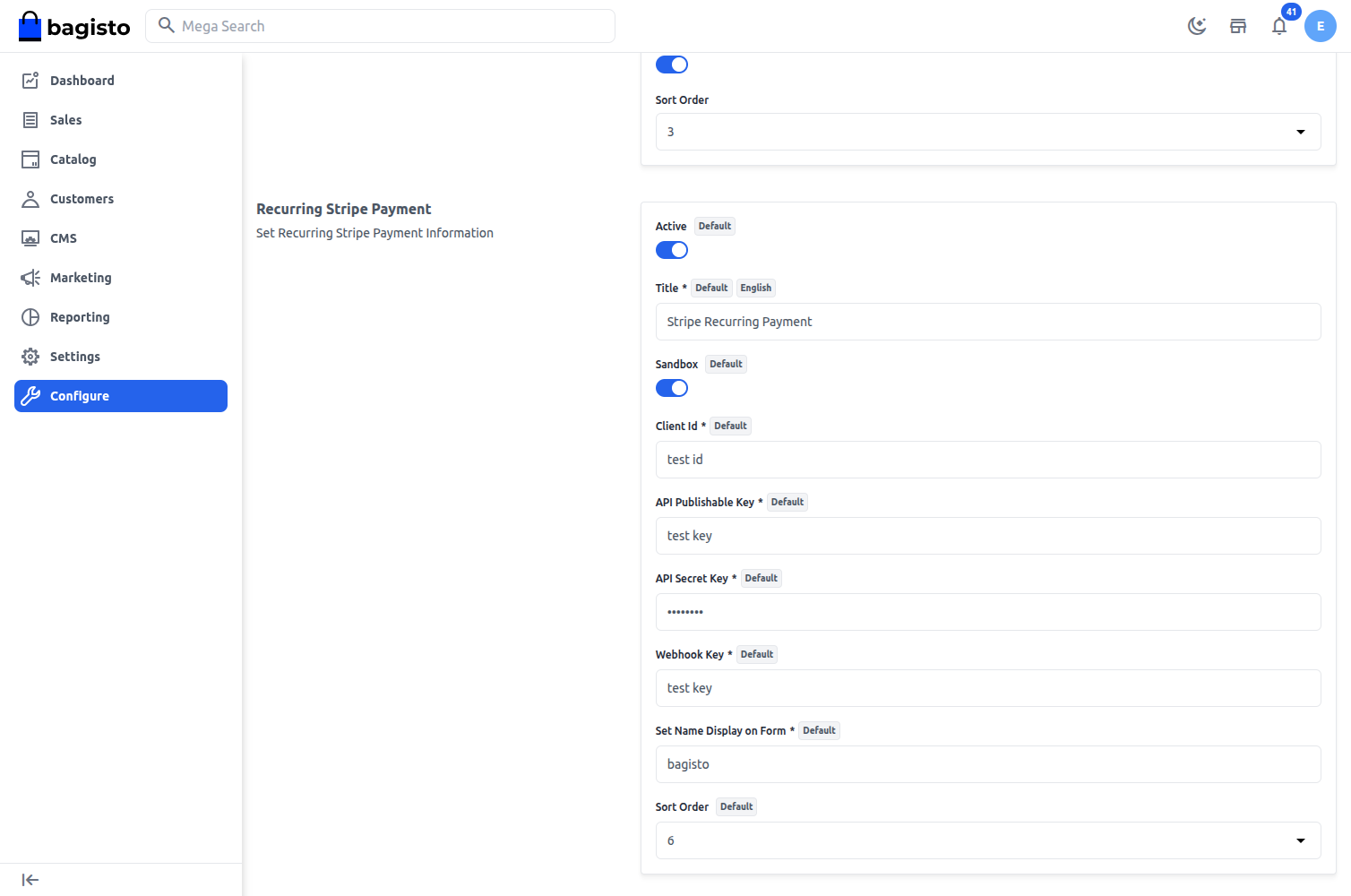Open the user profile avatar
The image size is (1351, 896).
(x=1321, y=26)
